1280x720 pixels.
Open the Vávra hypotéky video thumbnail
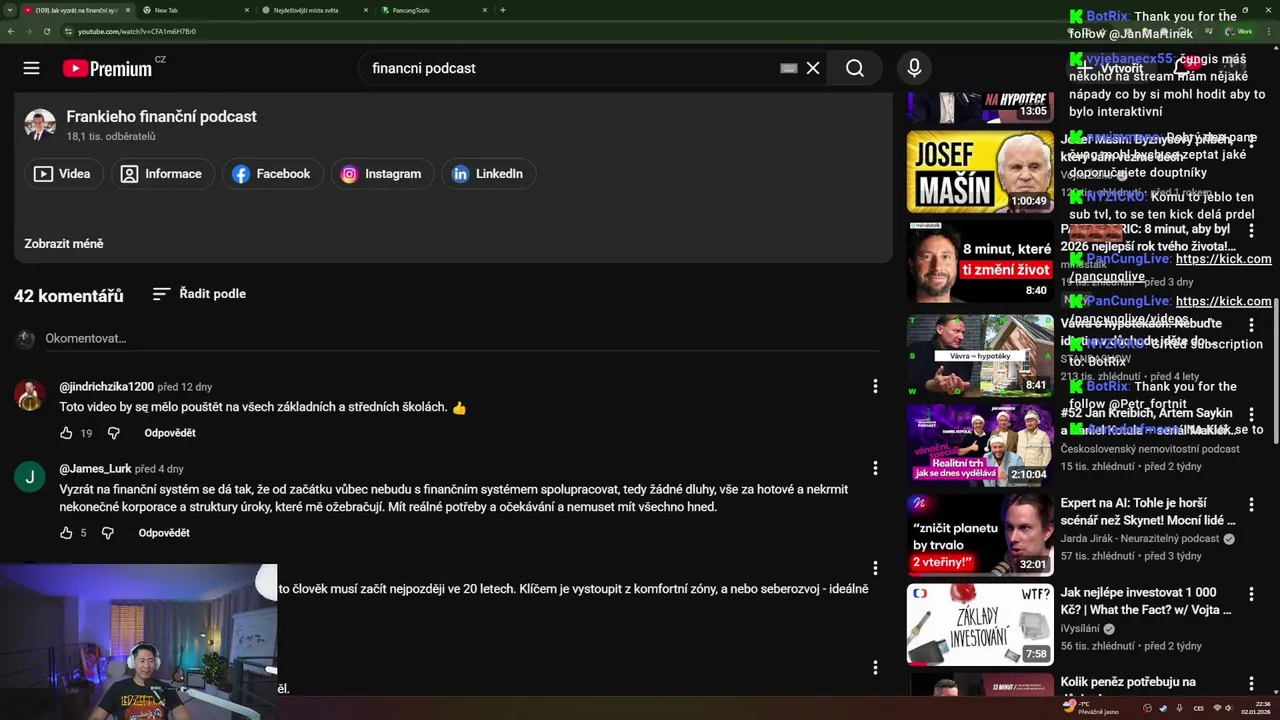pyautogui.click(x=980, y=355)
